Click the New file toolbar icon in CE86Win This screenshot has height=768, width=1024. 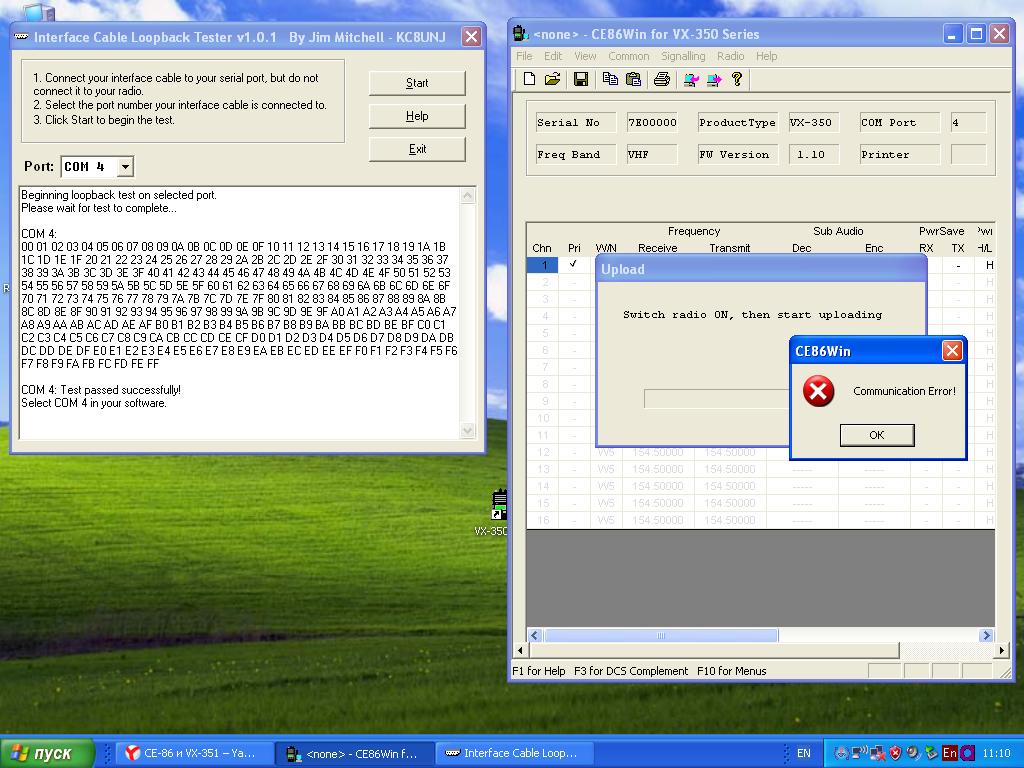click(x=530, y=80)
